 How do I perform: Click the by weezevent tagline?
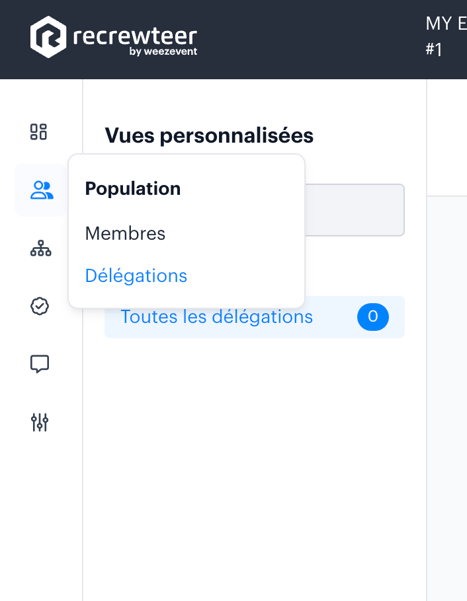click(163, 51)
